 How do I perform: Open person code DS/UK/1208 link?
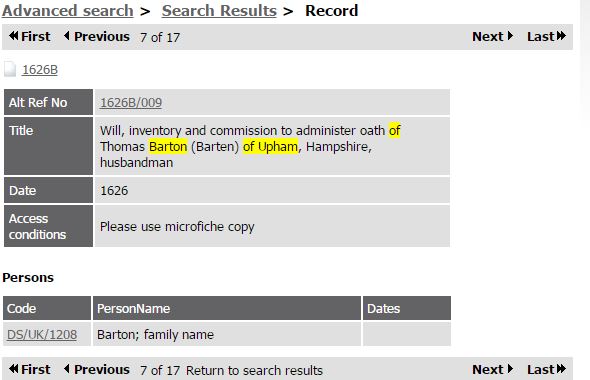tap(42, 334)
